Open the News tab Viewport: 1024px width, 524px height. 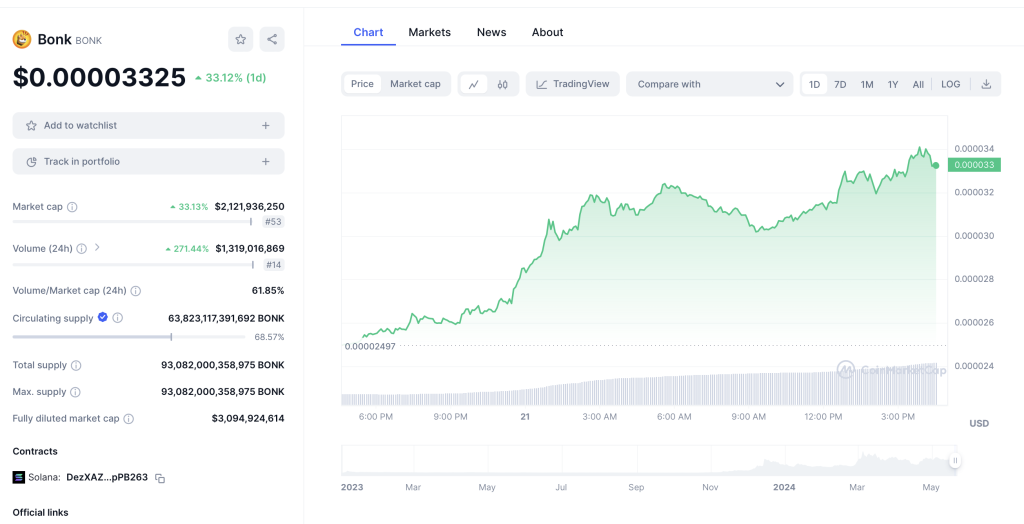point(492,32)
